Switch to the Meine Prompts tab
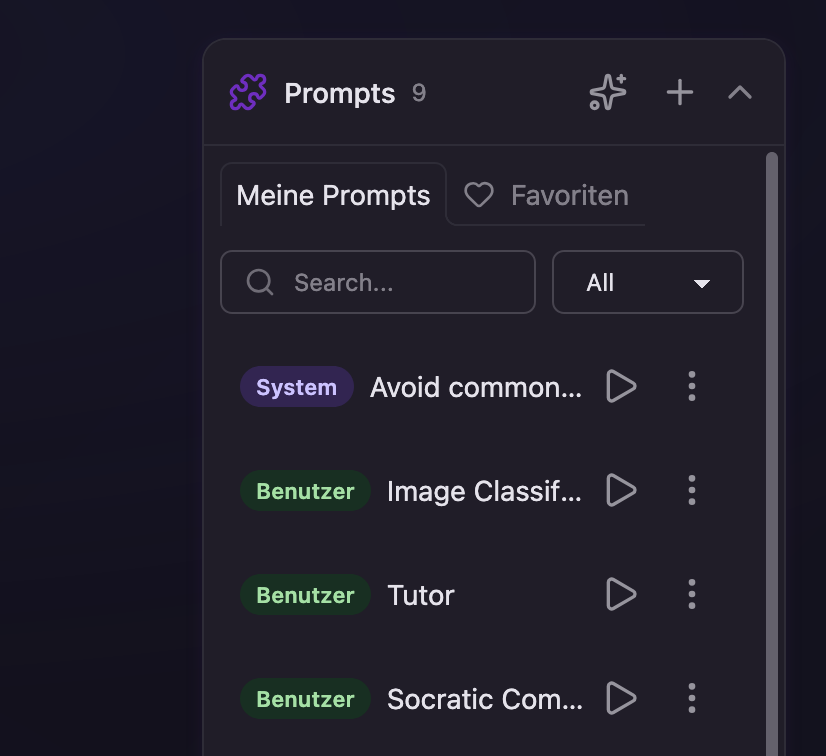The width and height of the screenshot is (826, 756). tap(333, 195)
